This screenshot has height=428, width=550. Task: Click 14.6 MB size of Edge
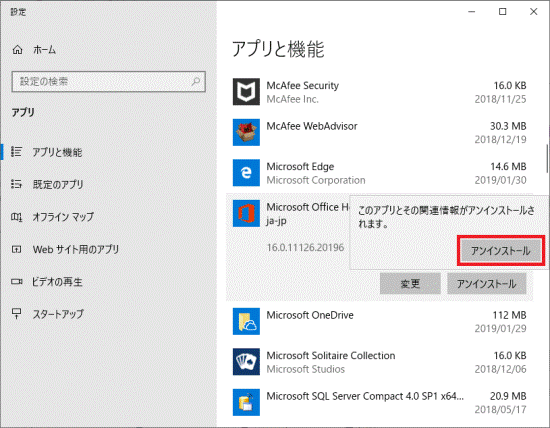508,167
